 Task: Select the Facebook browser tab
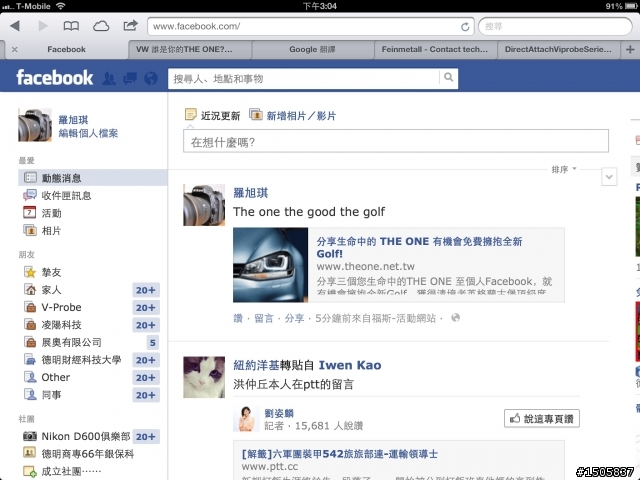66,49
